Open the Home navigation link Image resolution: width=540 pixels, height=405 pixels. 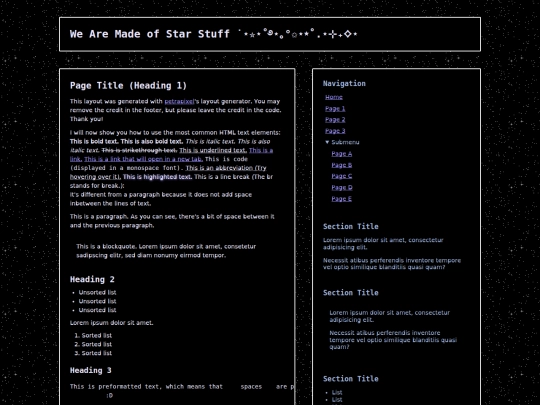(334, 97)
